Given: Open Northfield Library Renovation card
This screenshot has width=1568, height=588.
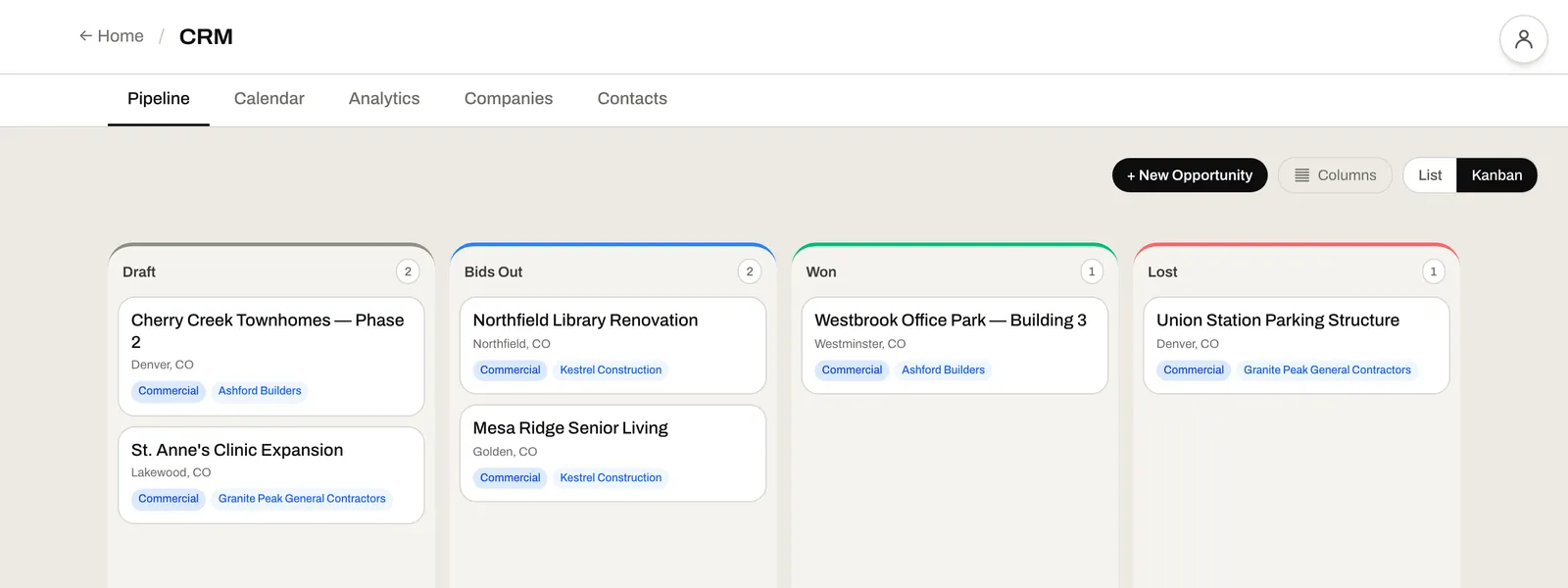Looking at the screenshot, I should pos(612,346).
